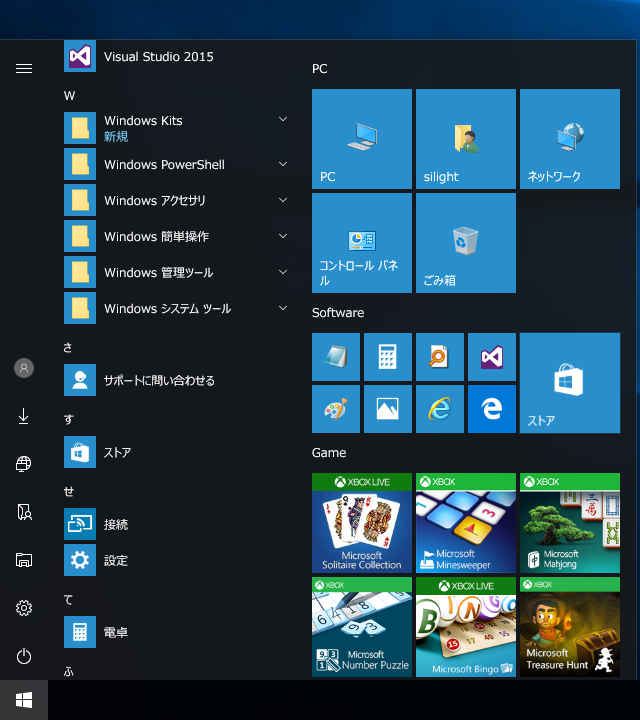Image resolution: width=640 pixels, height=720 pixels.
Task: Click the て letter index header
Action: 68,600
